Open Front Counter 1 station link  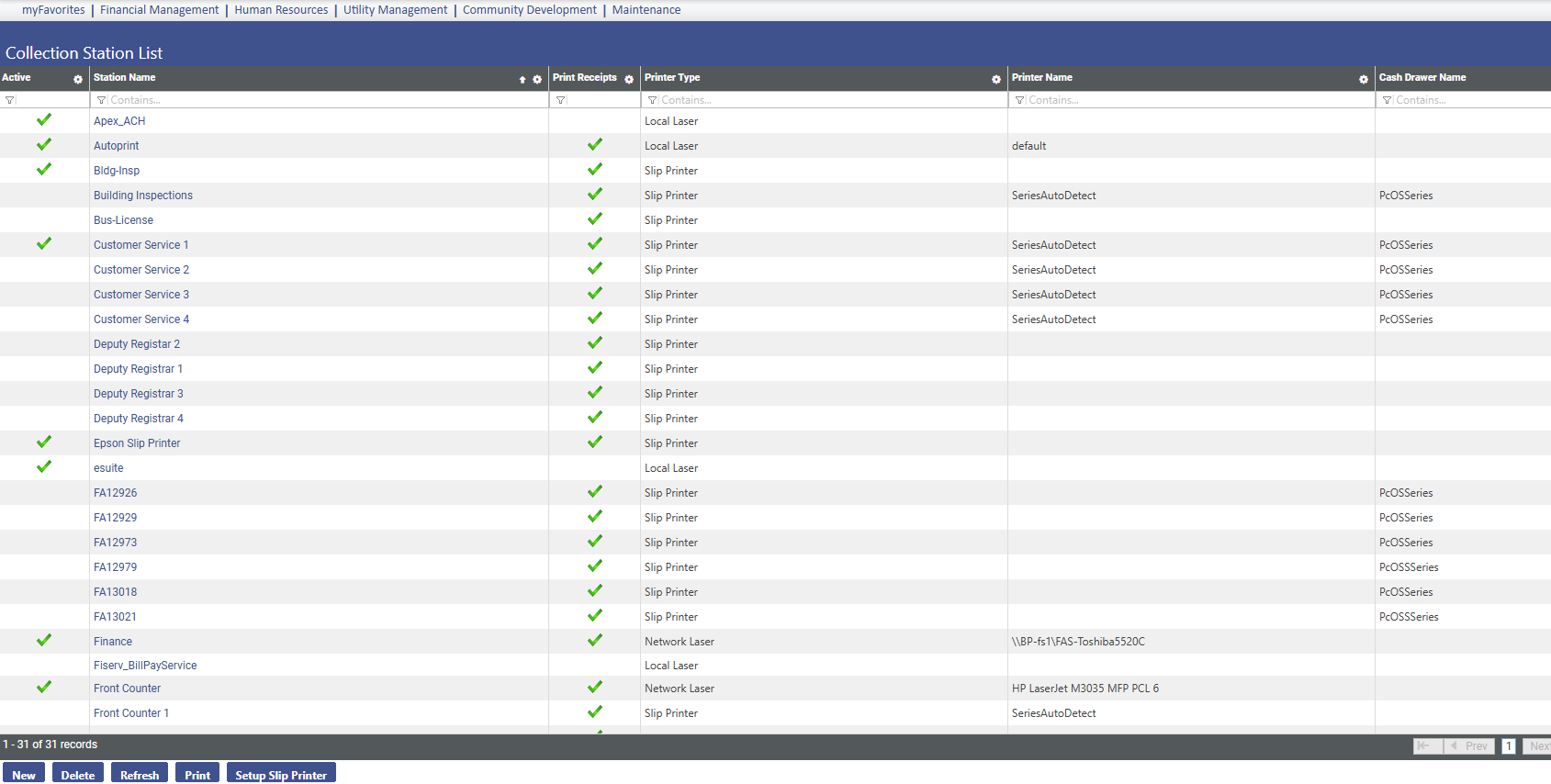coord(131,713)
